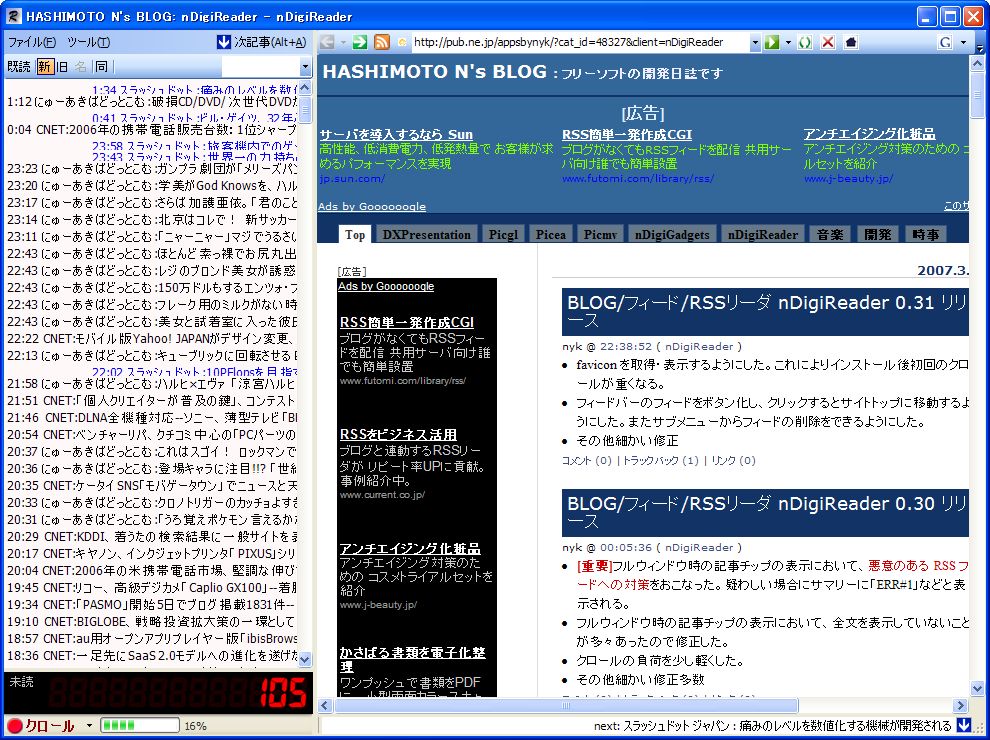The height and width of the screenshot is (740, 990).
Task: Select the 19:34 CNET PASMO article
Action: click(x=152, y=605)
